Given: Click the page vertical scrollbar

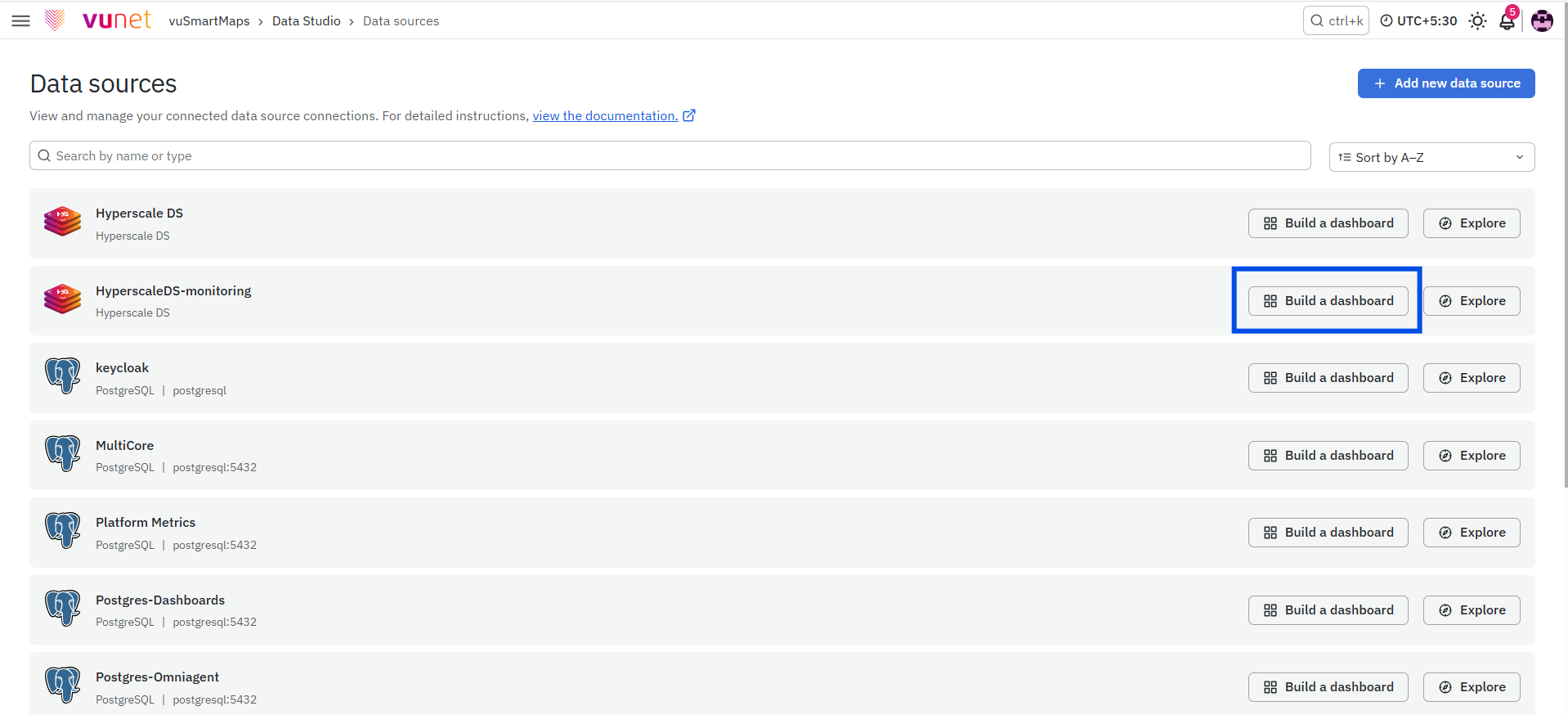Looking at the screenshot, I should click(x=1565, y=245).
